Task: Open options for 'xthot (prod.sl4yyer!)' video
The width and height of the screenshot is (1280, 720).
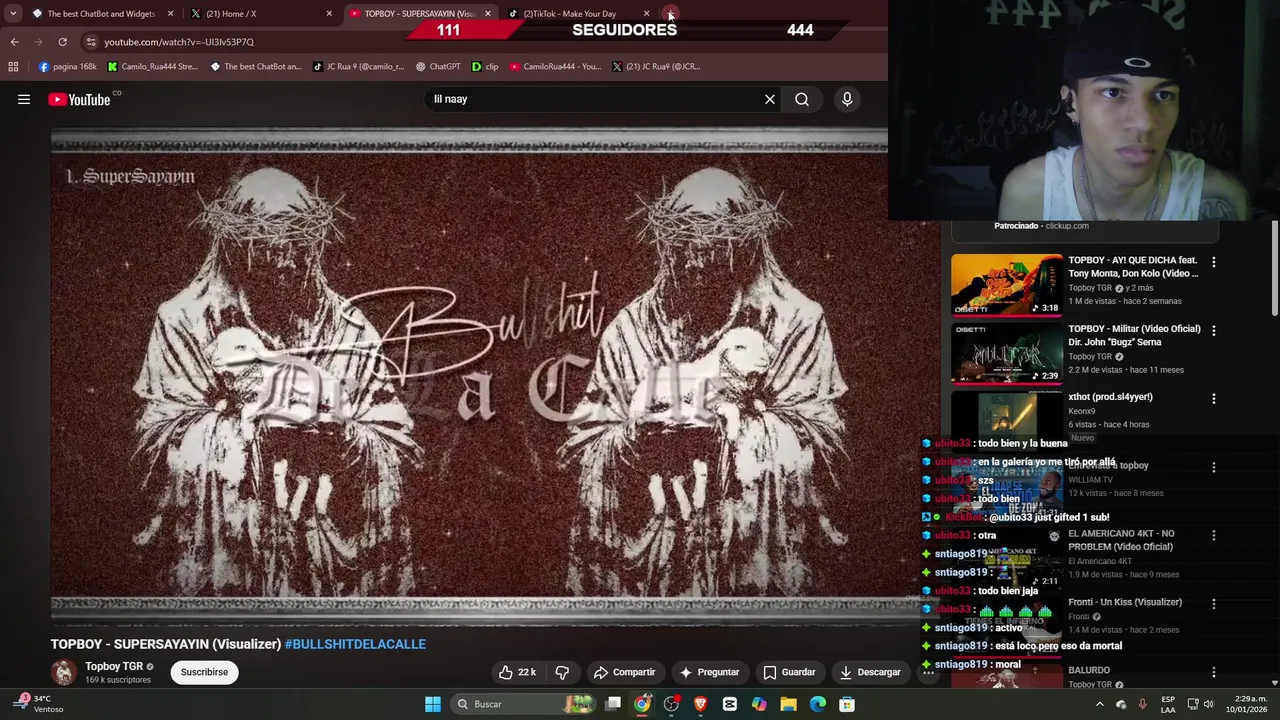Action: pos(1214,398)
